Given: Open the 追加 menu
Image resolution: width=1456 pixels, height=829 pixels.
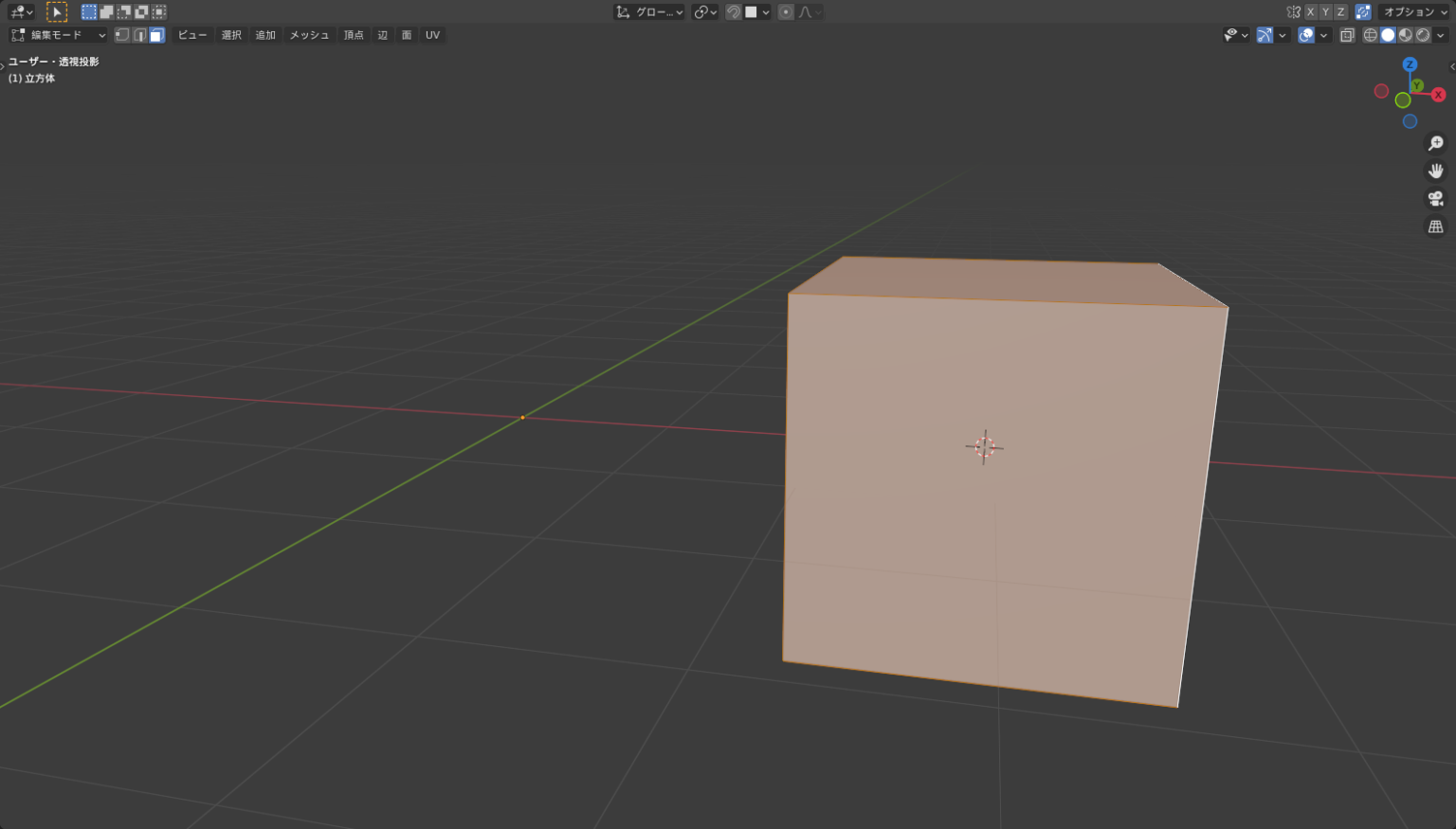Looking at the screenshot, I should (264, 35).
